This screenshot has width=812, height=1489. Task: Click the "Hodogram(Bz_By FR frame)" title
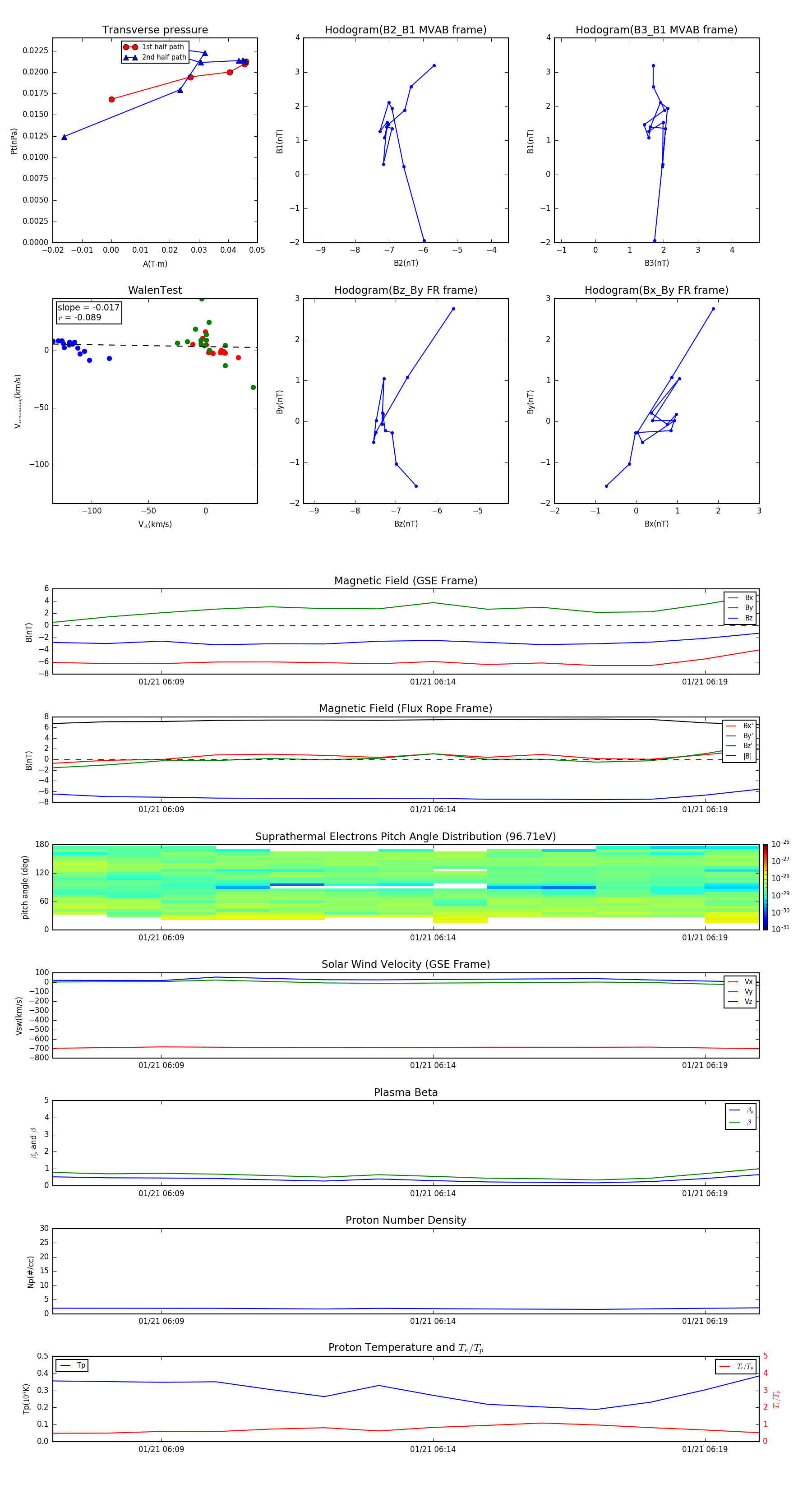point(406,290)
